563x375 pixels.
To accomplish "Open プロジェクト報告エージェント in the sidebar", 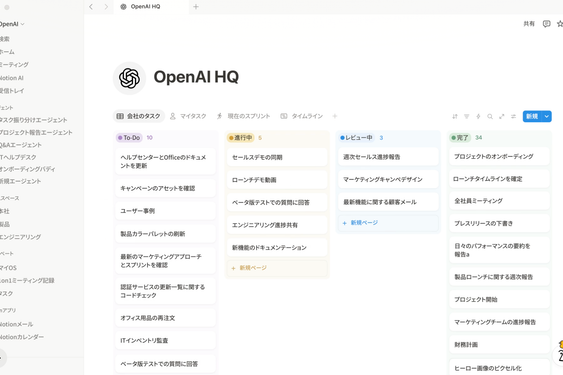I will click(36, 133).
